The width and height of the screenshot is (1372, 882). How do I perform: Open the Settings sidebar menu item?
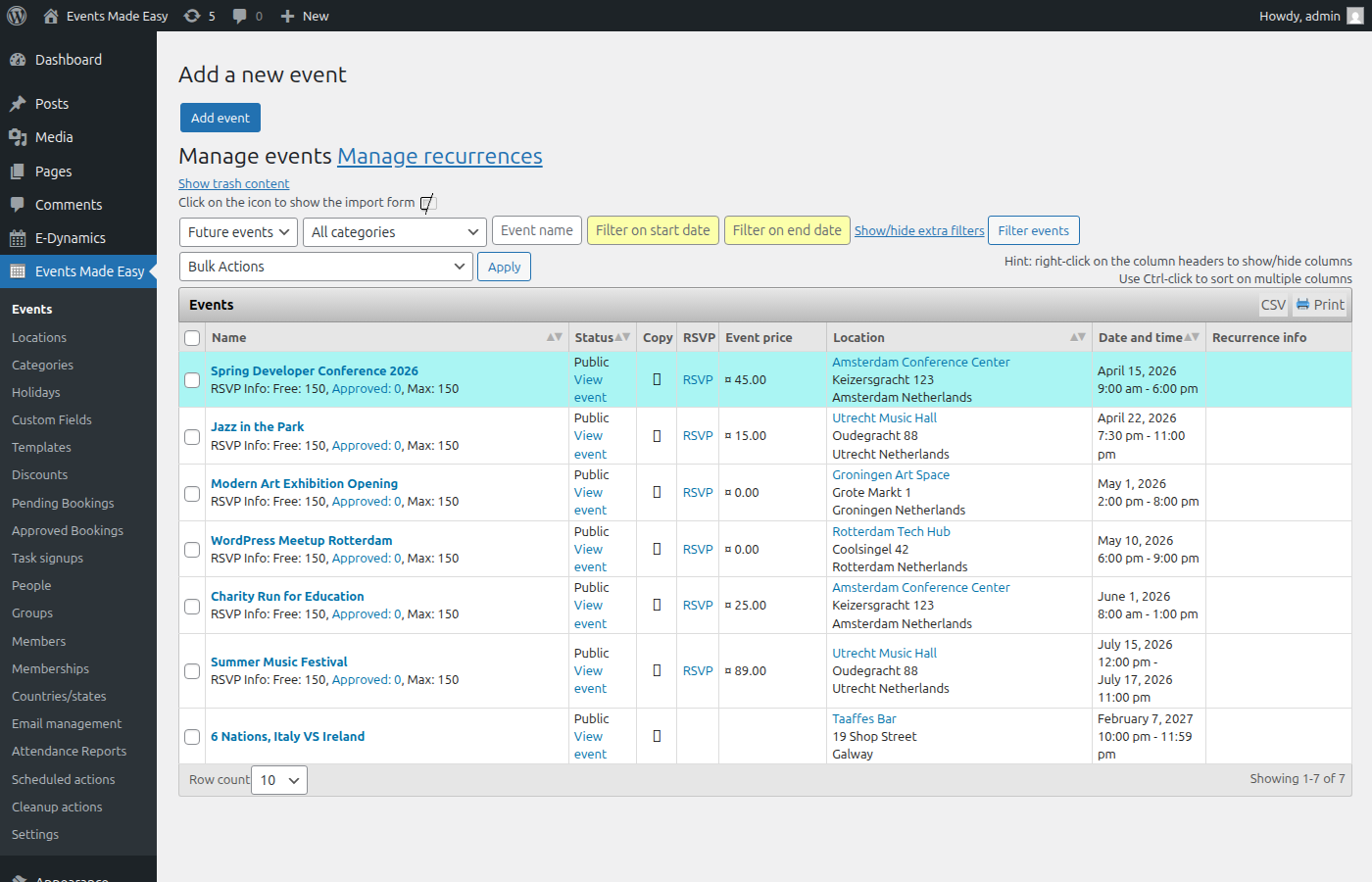pyautogui.click(x=34, y=834)
